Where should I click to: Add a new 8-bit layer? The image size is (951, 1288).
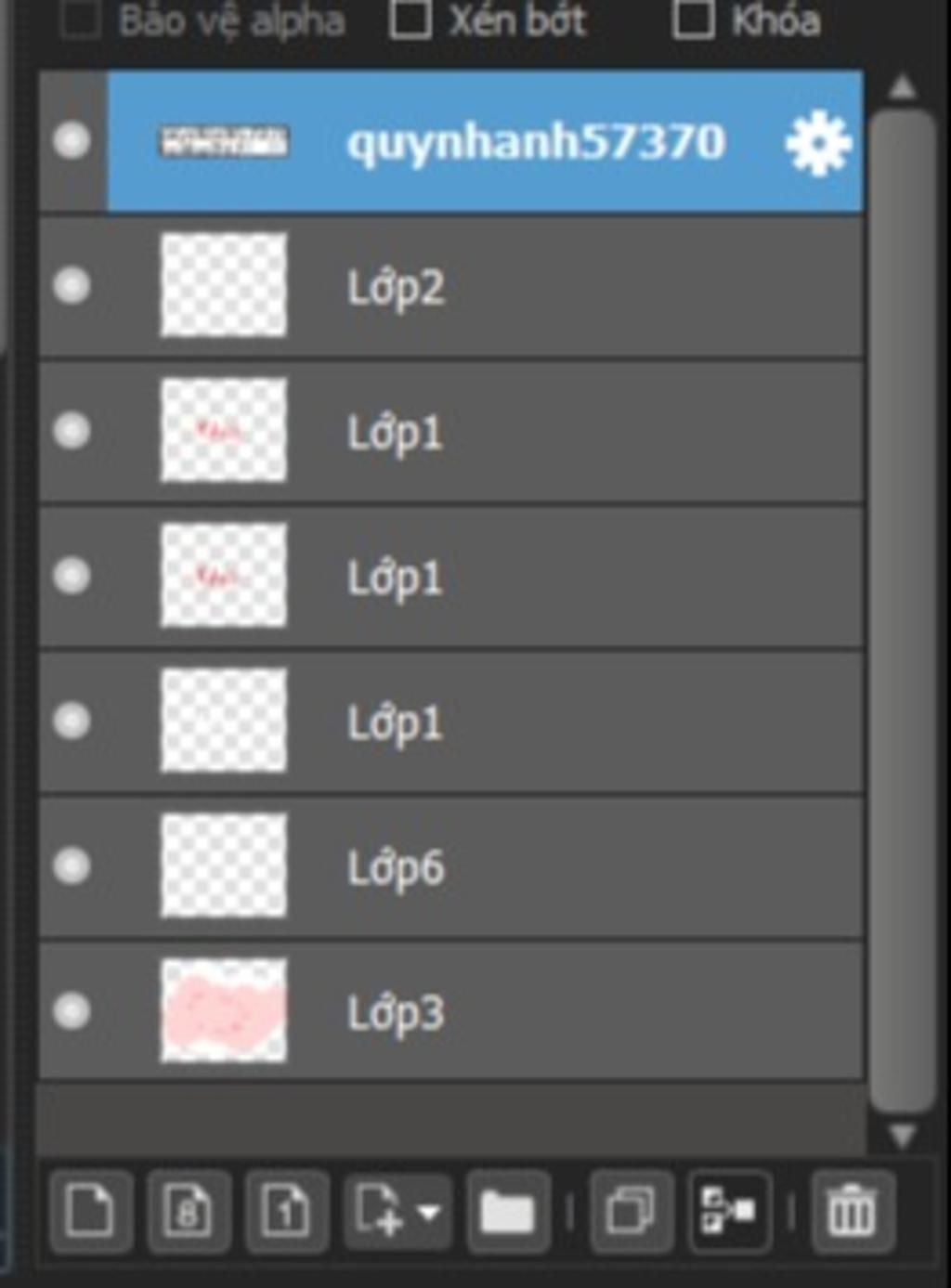(x=189, y=1210)
